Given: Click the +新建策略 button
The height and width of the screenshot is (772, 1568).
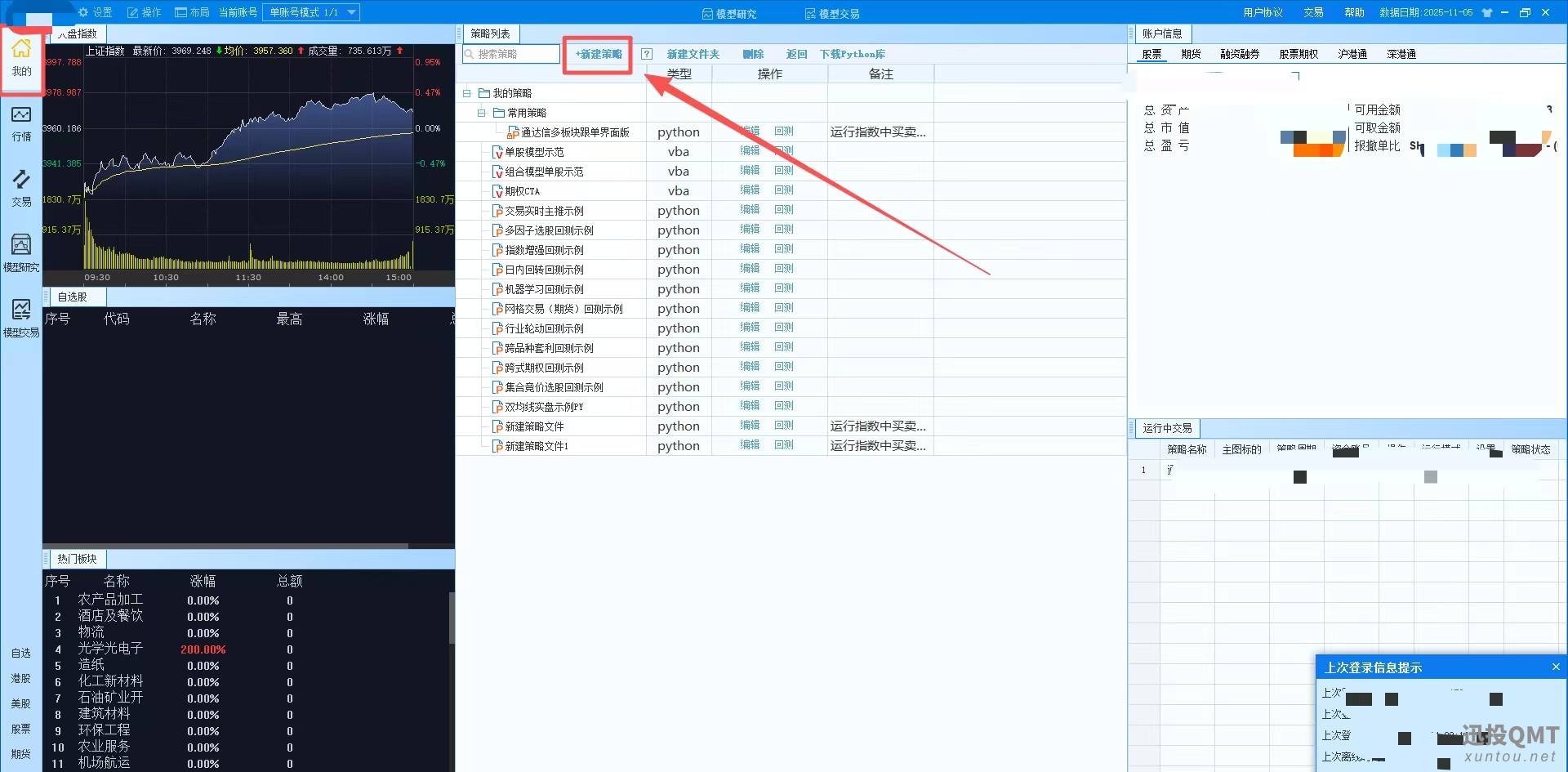Looking at the screenshot, I should [597, 54].
